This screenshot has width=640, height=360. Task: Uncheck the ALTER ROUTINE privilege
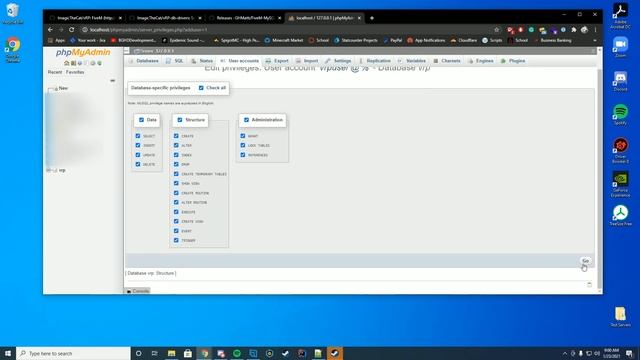coord(176,202)
